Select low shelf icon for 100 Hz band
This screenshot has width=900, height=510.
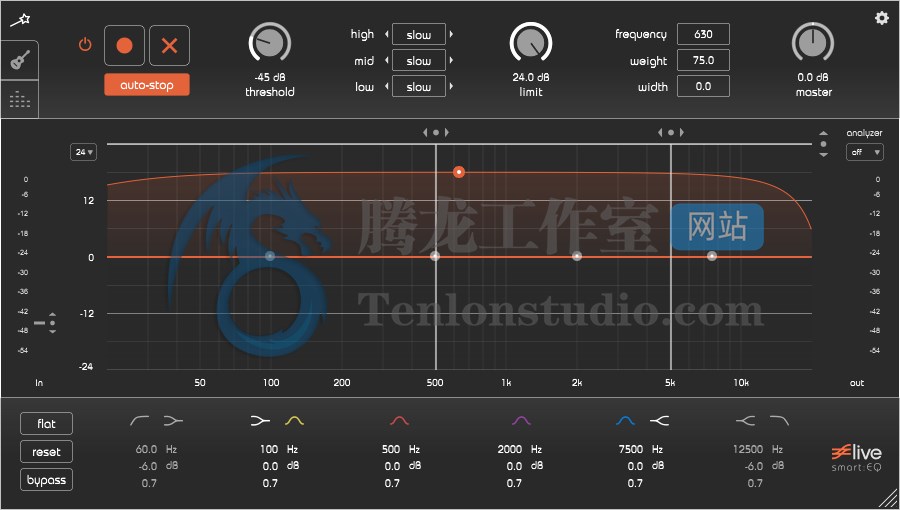point(260,421)
